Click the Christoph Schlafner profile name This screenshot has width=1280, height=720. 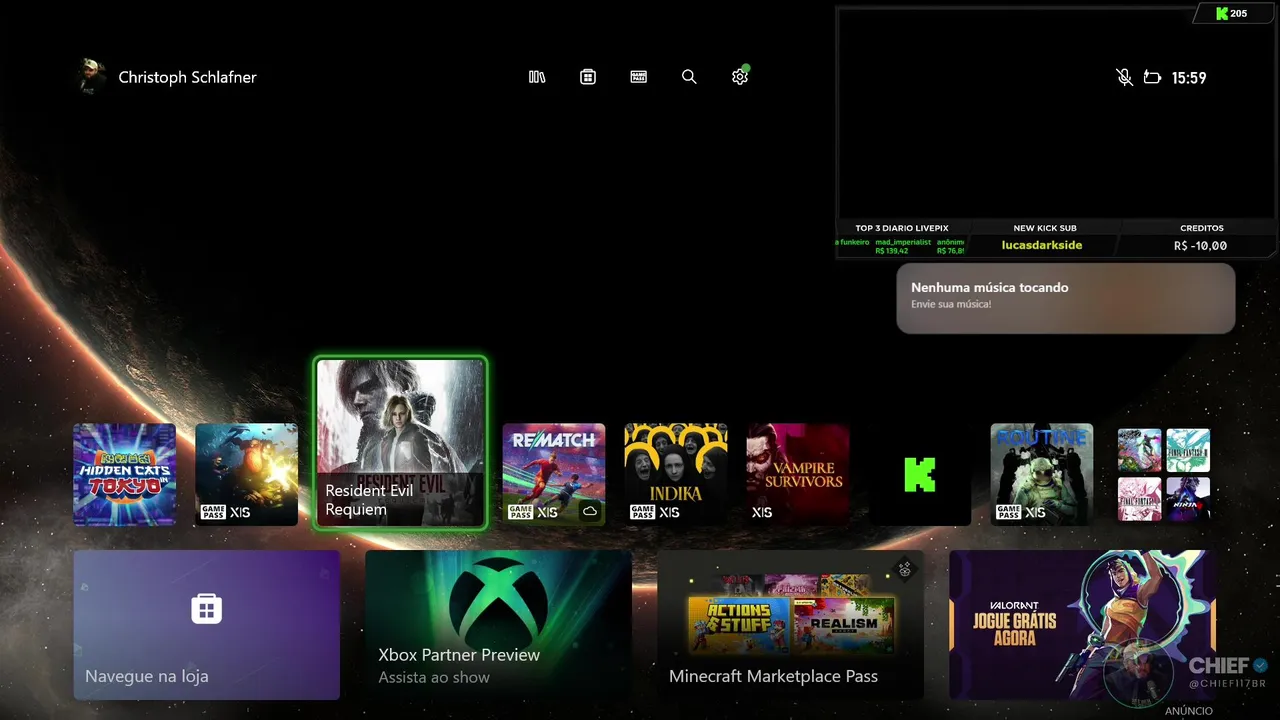(187, 77)
